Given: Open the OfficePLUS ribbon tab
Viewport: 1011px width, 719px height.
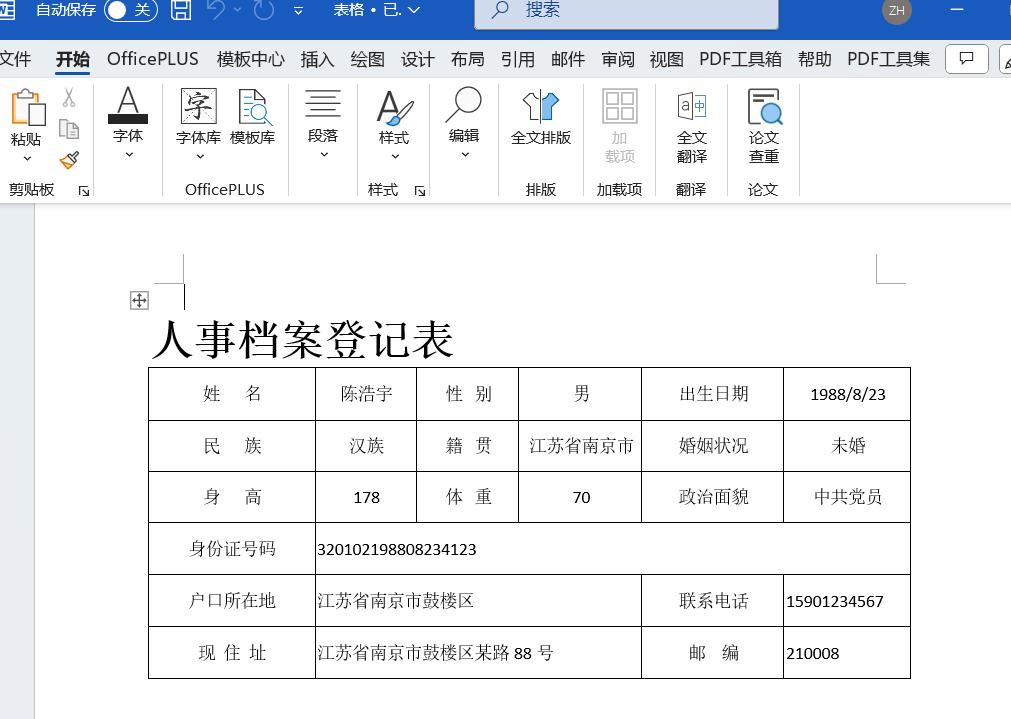Looking at the screenshot, I should (x=153, y=59).
